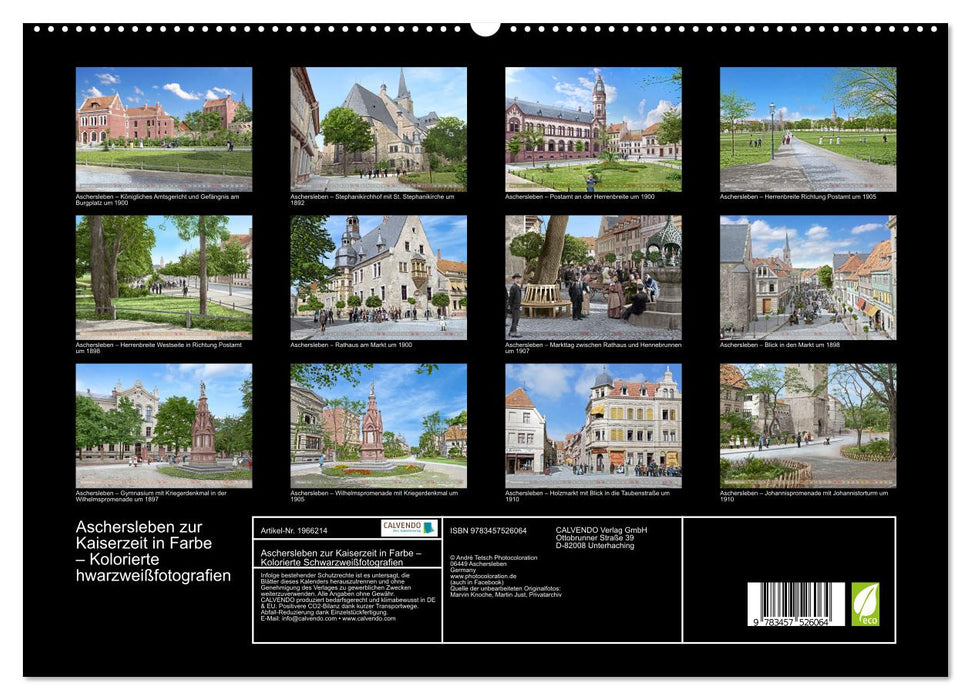Select the ISBN 9783457526064 text
The height and width of the screenshot is (700, 971).
(x=487, y=531)
